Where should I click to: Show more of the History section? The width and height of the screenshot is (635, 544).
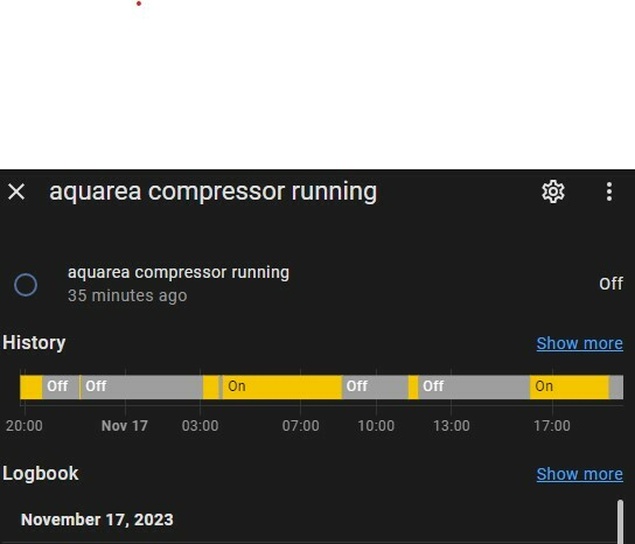[580, 343]
